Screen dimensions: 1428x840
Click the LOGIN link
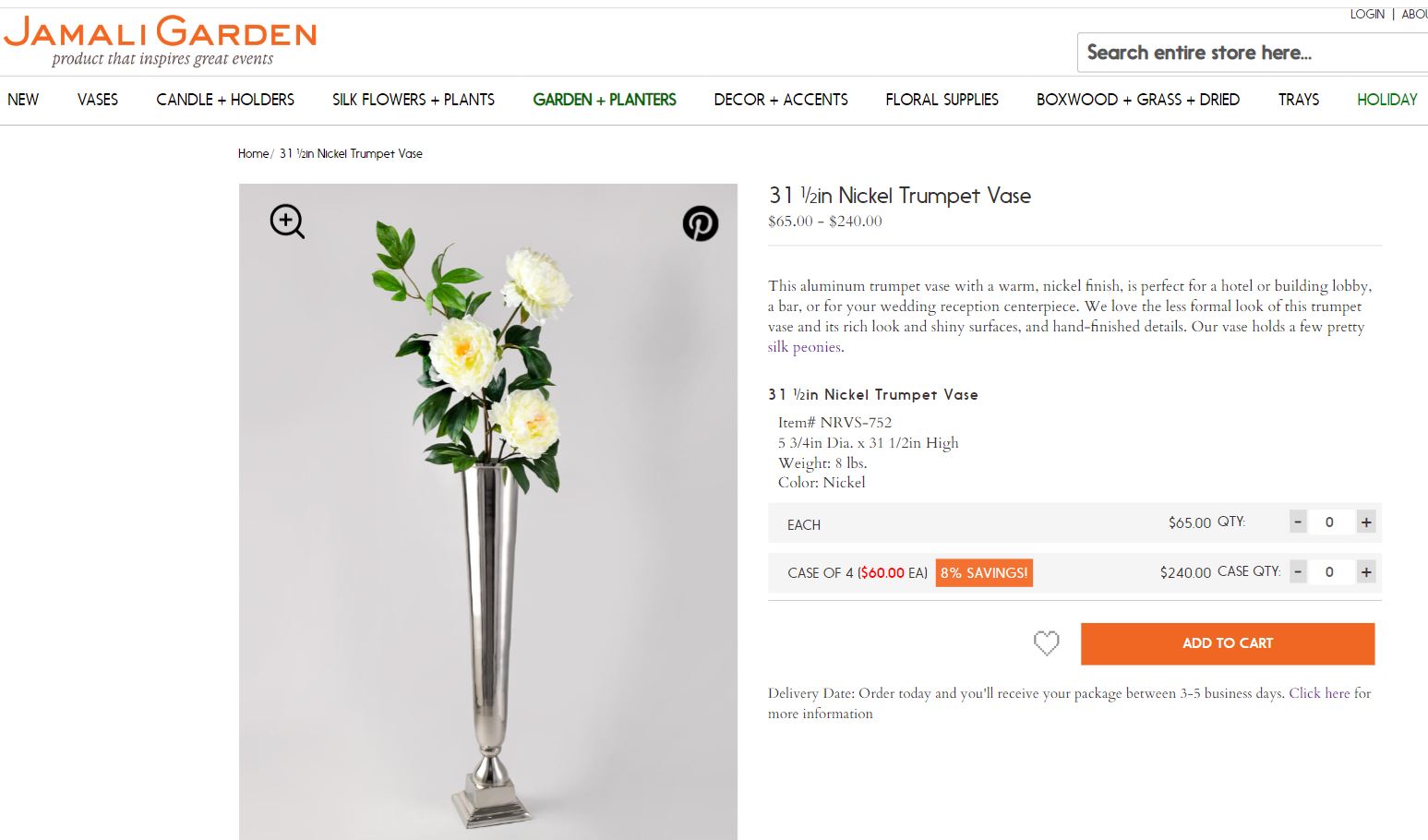pyautogui.click(x=1367, y=14)
